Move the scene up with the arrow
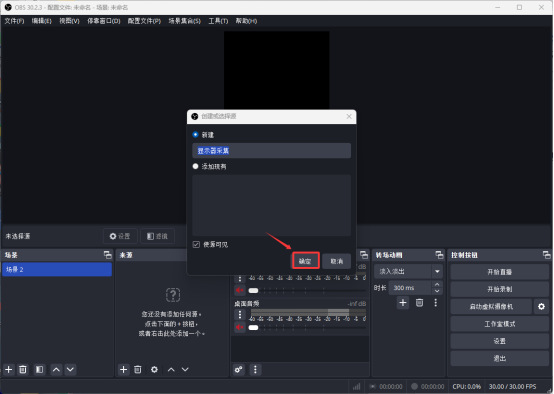Image resolution: width=554 pixels, height=394 pixels. pyautogui.click(x=56, y=370)
